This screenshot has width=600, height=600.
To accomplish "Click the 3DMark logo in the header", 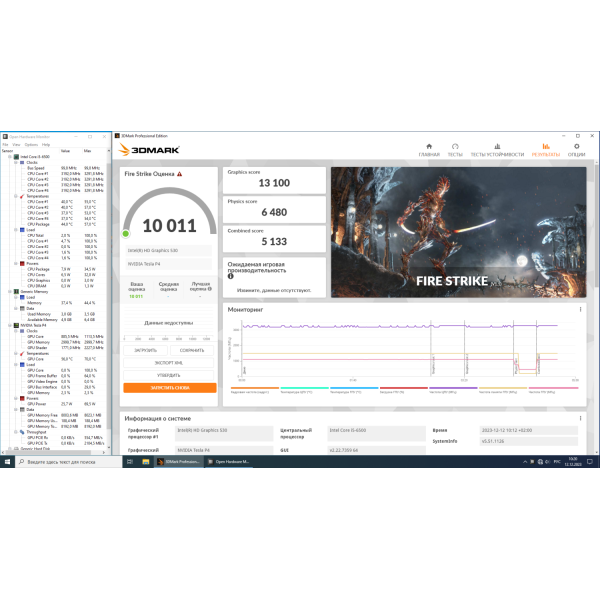I will coord(149,149).
